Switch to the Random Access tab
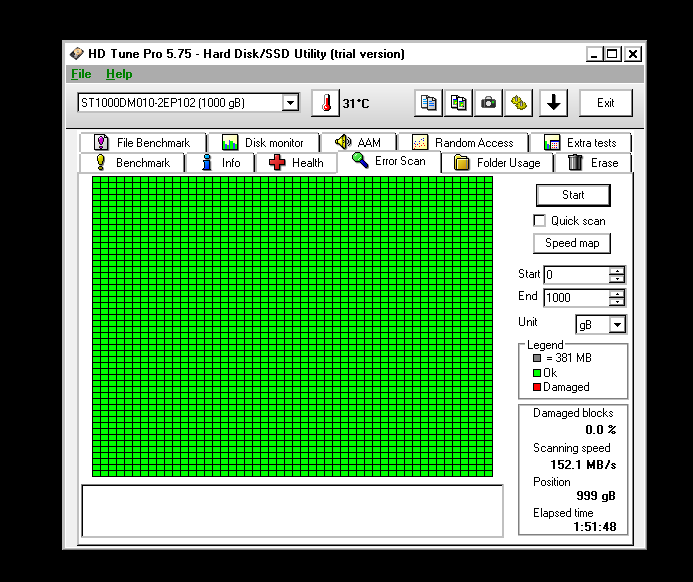 tap(463, 143)
